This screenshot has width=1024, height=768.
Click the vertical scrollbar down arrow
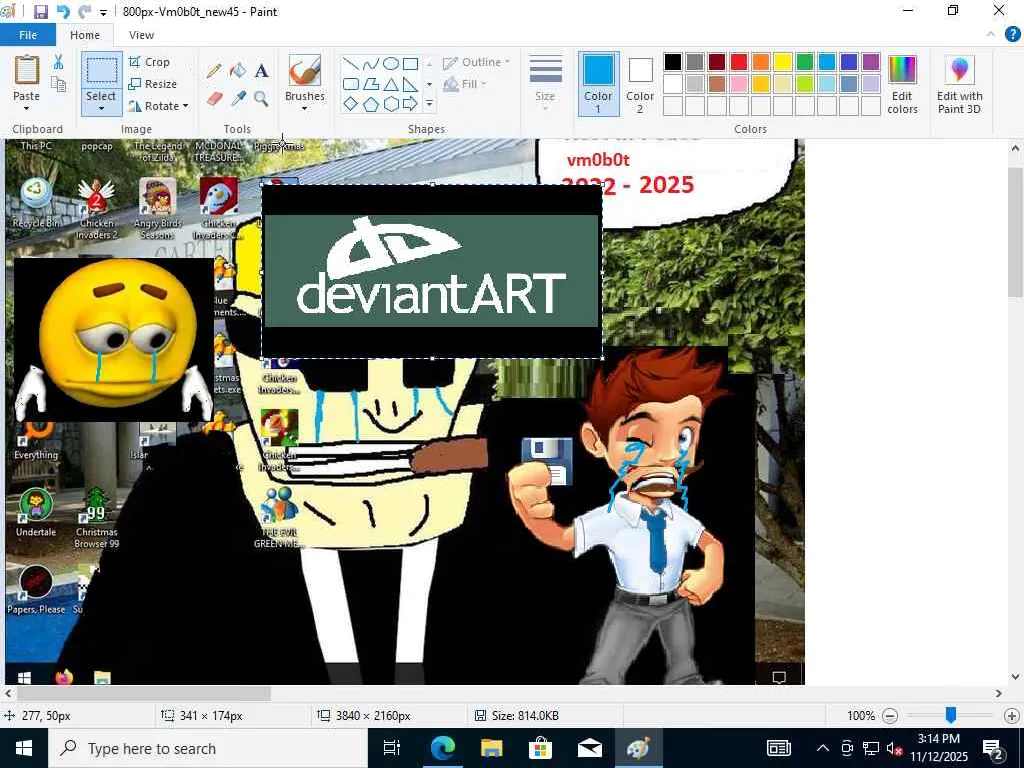[1016, 677]
